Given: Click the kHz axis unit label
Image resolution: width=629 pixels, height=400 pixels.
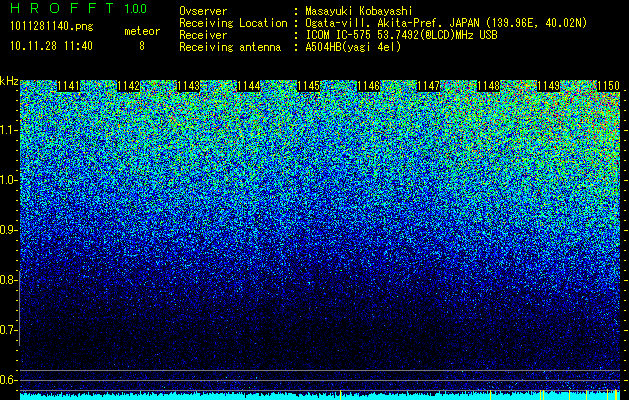Looking at the screenshot, I should (x=9, y=81).
